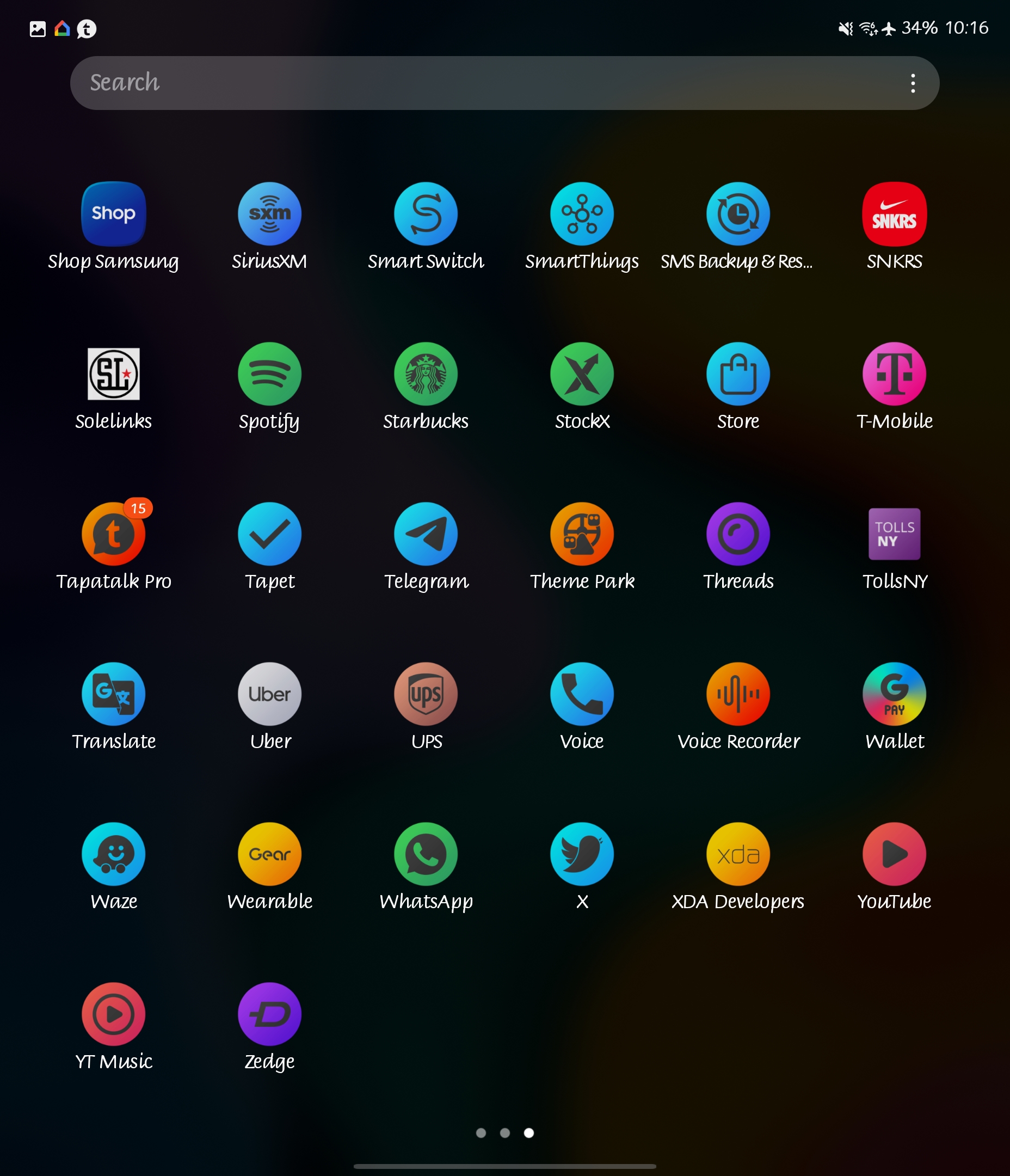The height and width of the screenshot is (1176, 1010).
Task: Launch the X app
Action: point(582,854)
